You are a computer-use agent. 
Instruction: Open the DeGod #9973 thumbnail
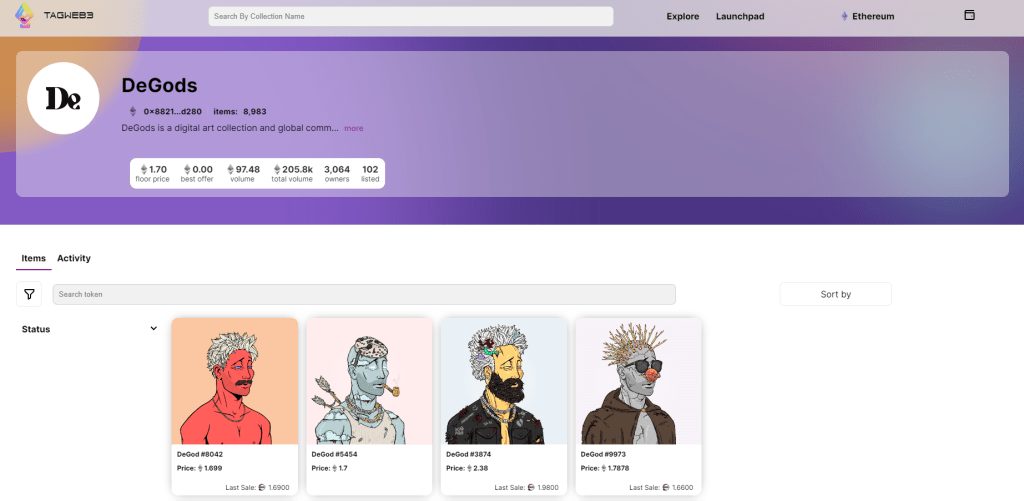(638, 381)
